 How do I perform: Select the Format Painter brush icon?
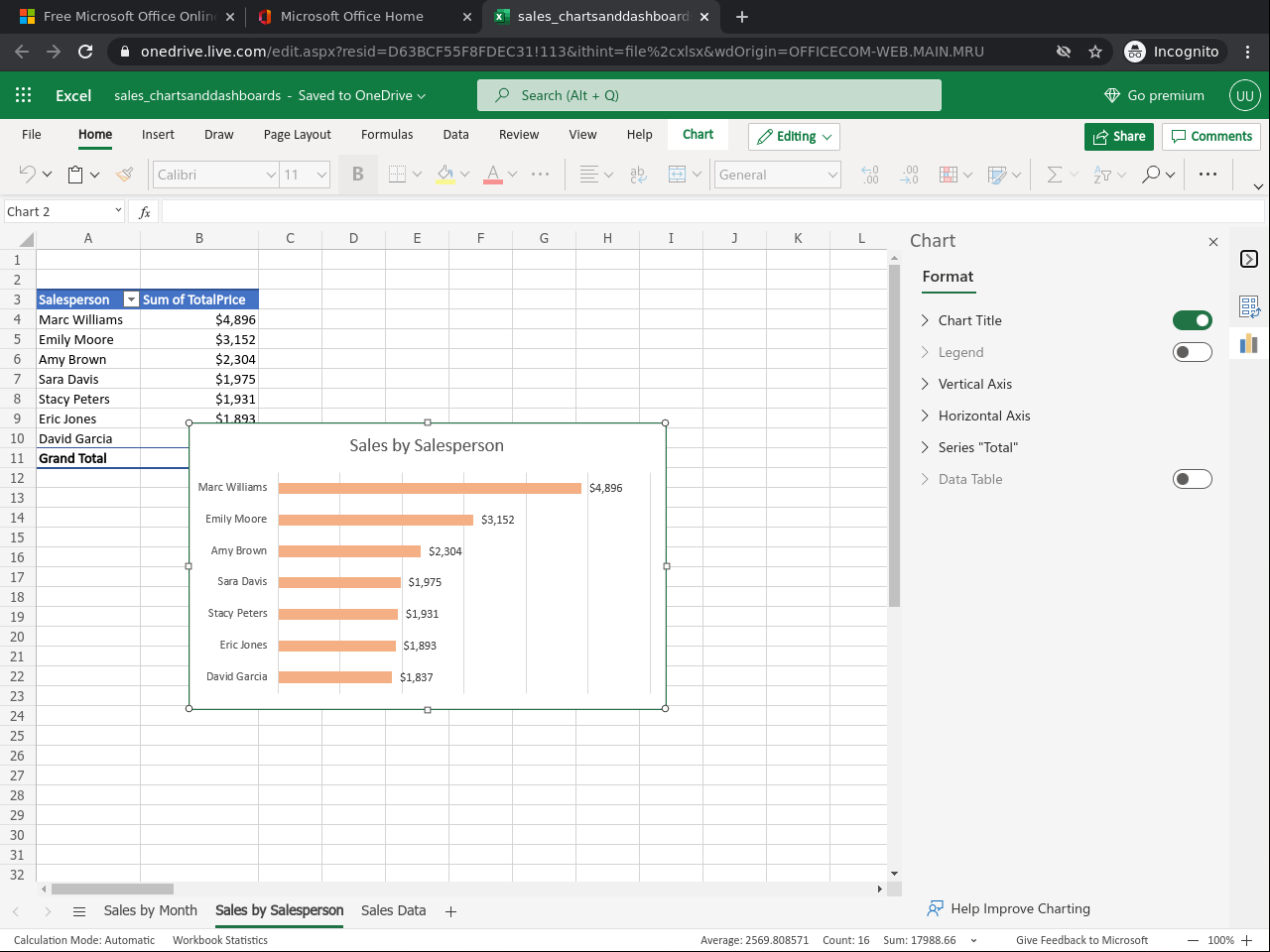(x=125, y=175)
